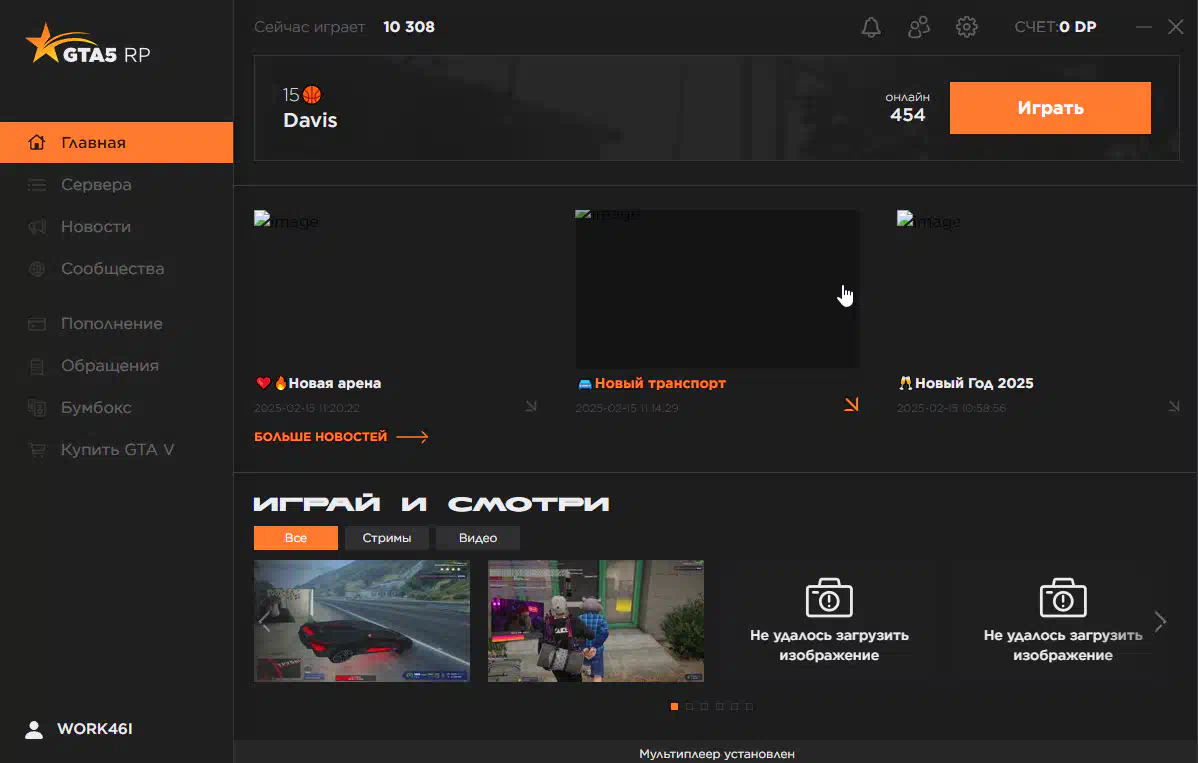Select the Видео filter tab
1198x763 pixels.
pos(478,538)
